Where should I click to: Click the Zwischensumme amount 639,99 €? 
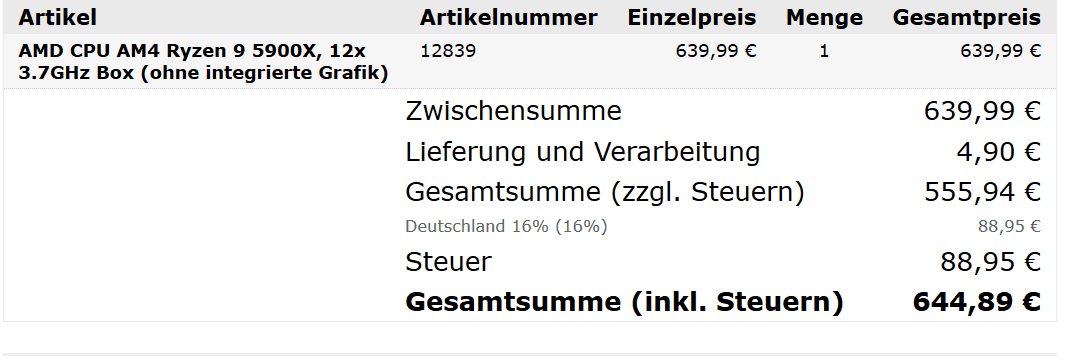click(x=982, y=111)
